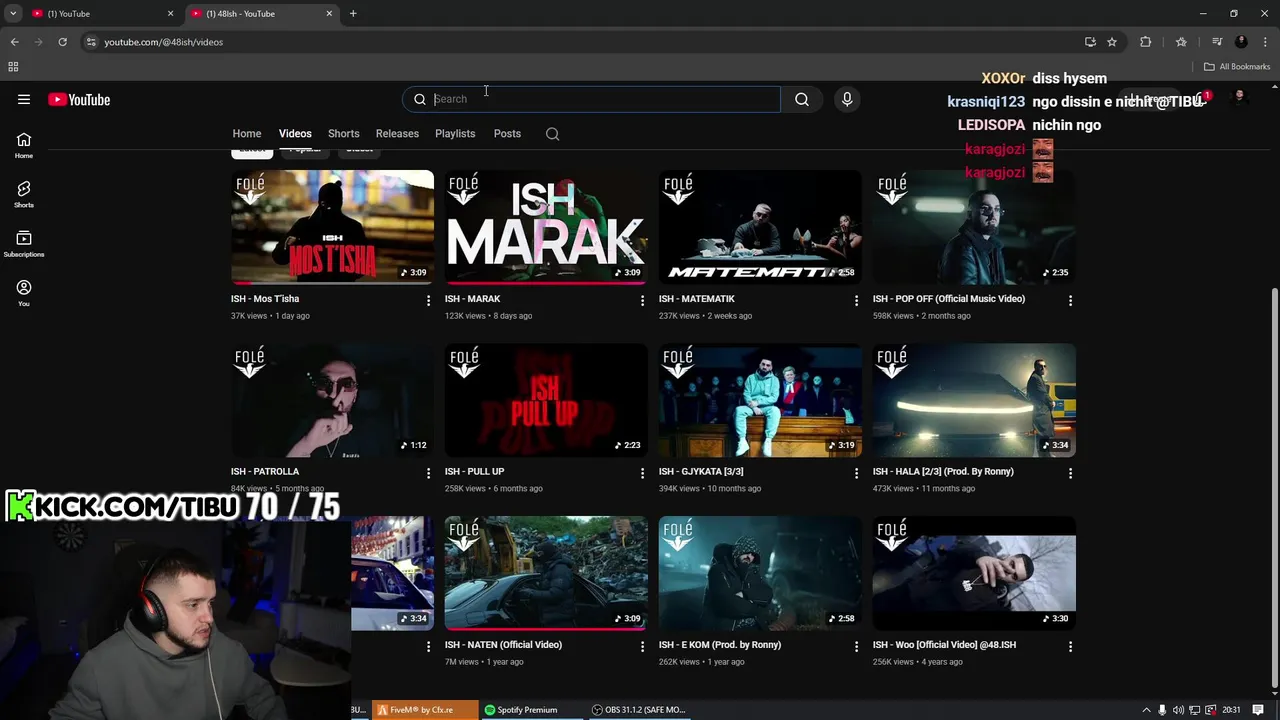Image resolution: width=1280 pixels, height=720 pixels.
Task: Click the channel search magnifier icon
Action: 552,134
